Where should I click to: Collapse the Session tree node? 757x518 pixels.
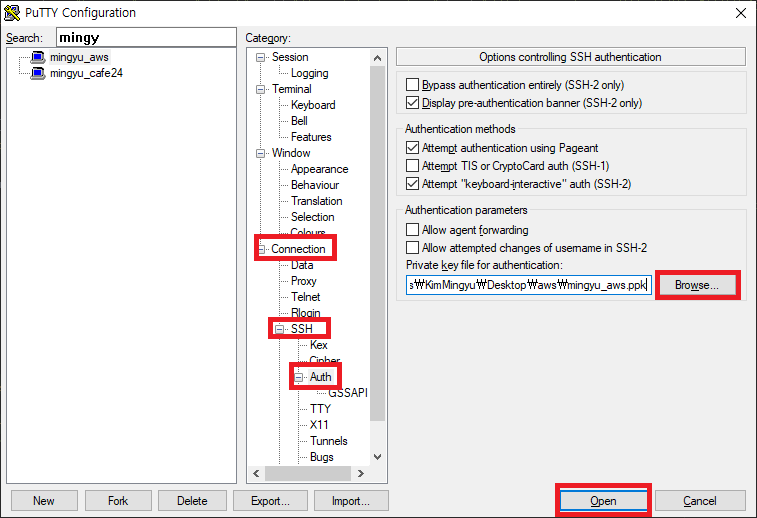pyautogui.click(x=260, y=57)
